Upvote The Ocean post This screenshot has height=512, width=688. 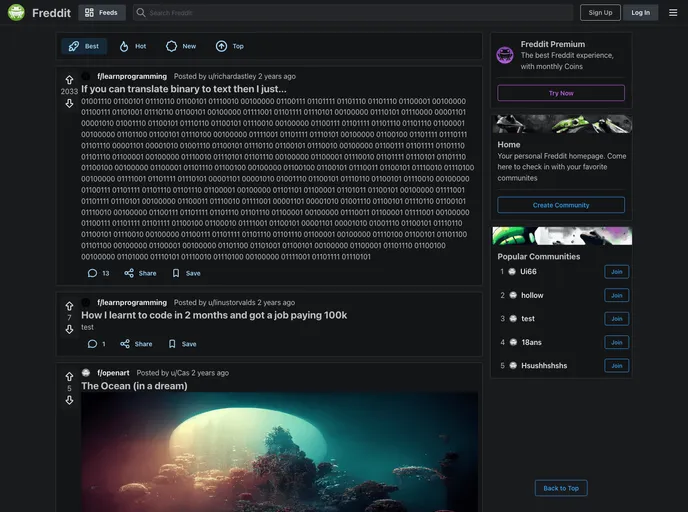point(69,377)
